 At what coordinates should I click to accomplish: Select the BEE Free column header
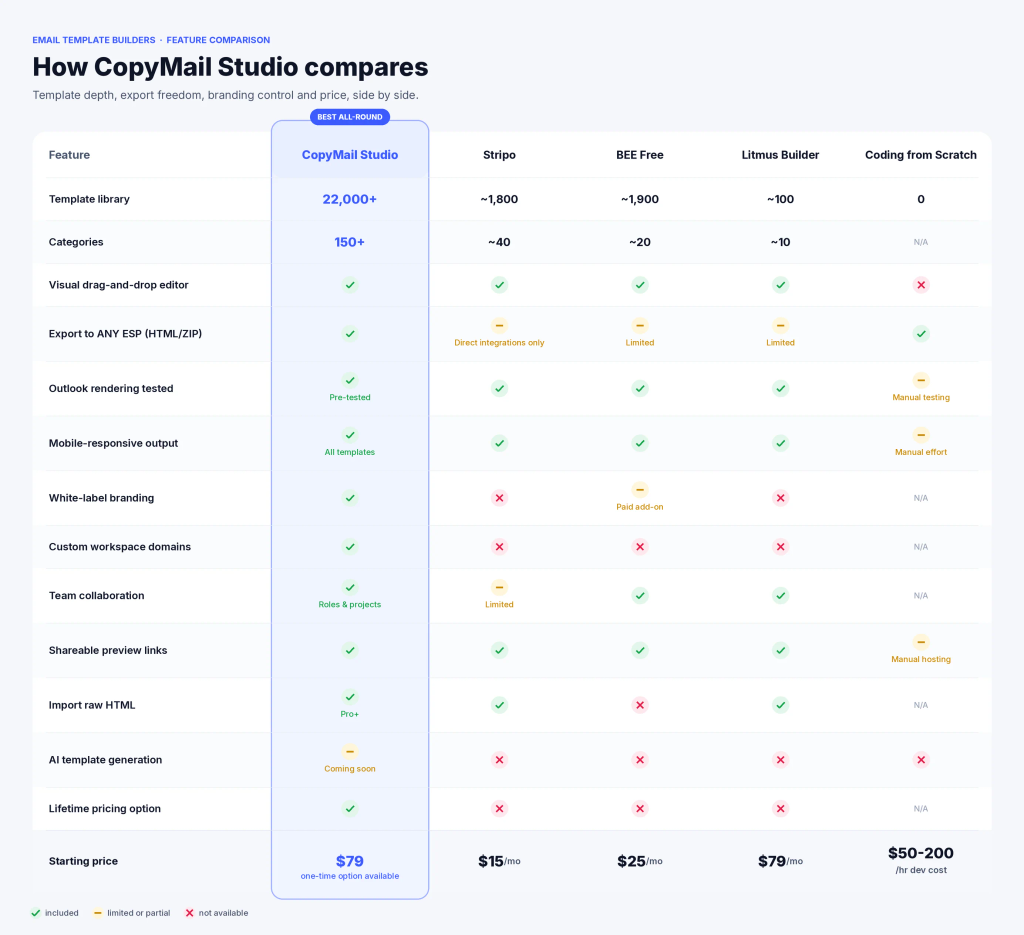tap(640, 155)
